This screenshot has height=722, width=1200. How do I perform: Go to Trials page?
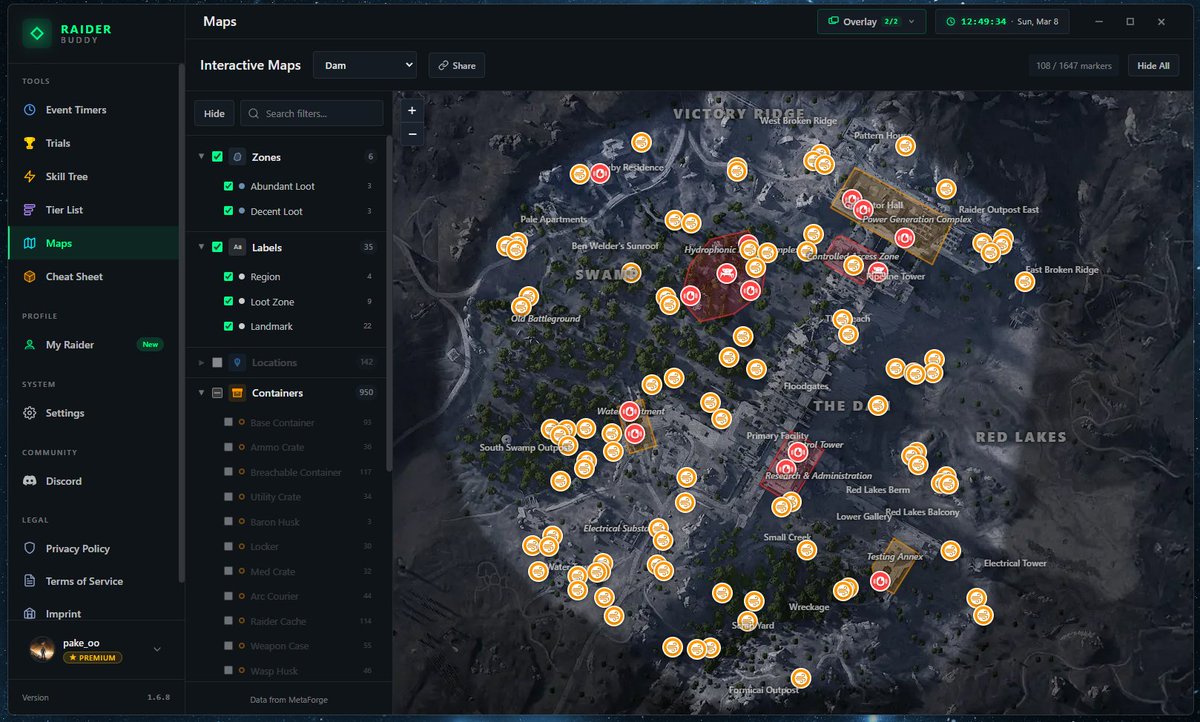94,143
